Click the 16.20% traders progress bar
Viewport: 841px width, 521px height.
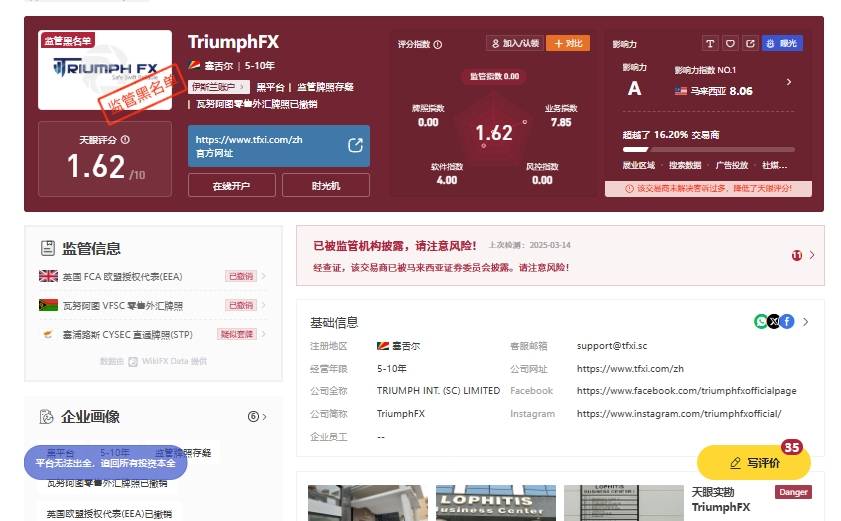(709, 150)
